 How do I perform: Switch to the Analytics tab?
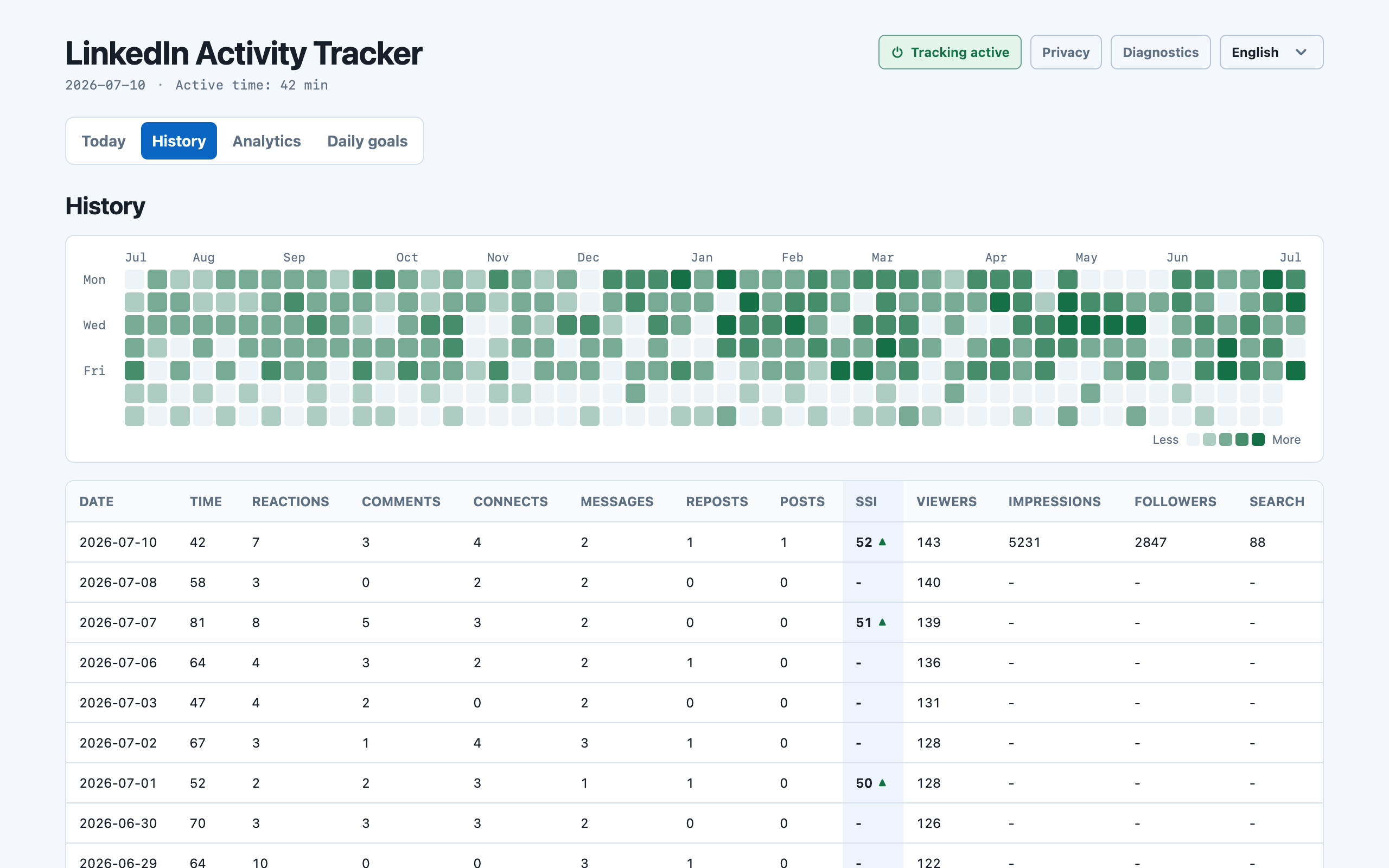pyautogui.click(x=266, y=141)
